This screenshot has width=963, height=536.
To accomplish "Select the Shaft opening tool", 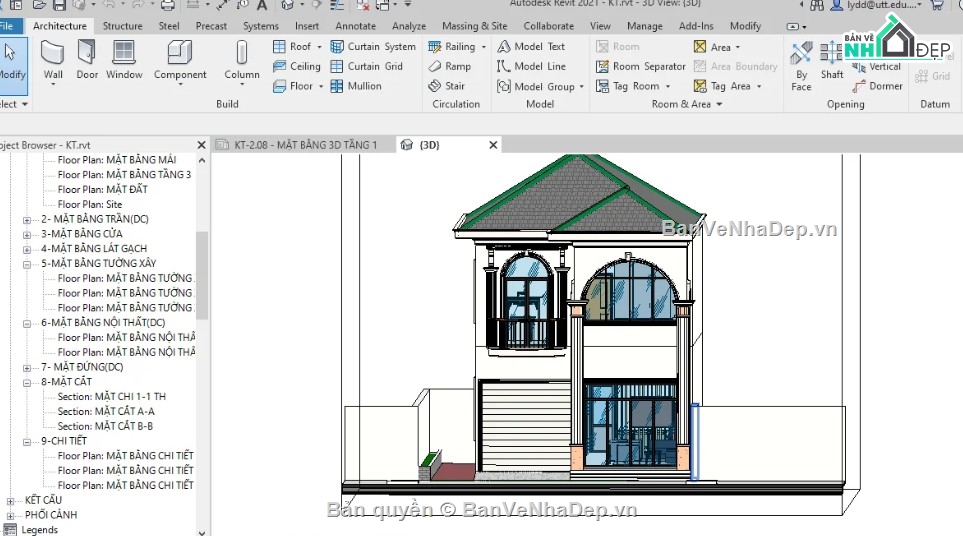I will click(x=832, y=61).
